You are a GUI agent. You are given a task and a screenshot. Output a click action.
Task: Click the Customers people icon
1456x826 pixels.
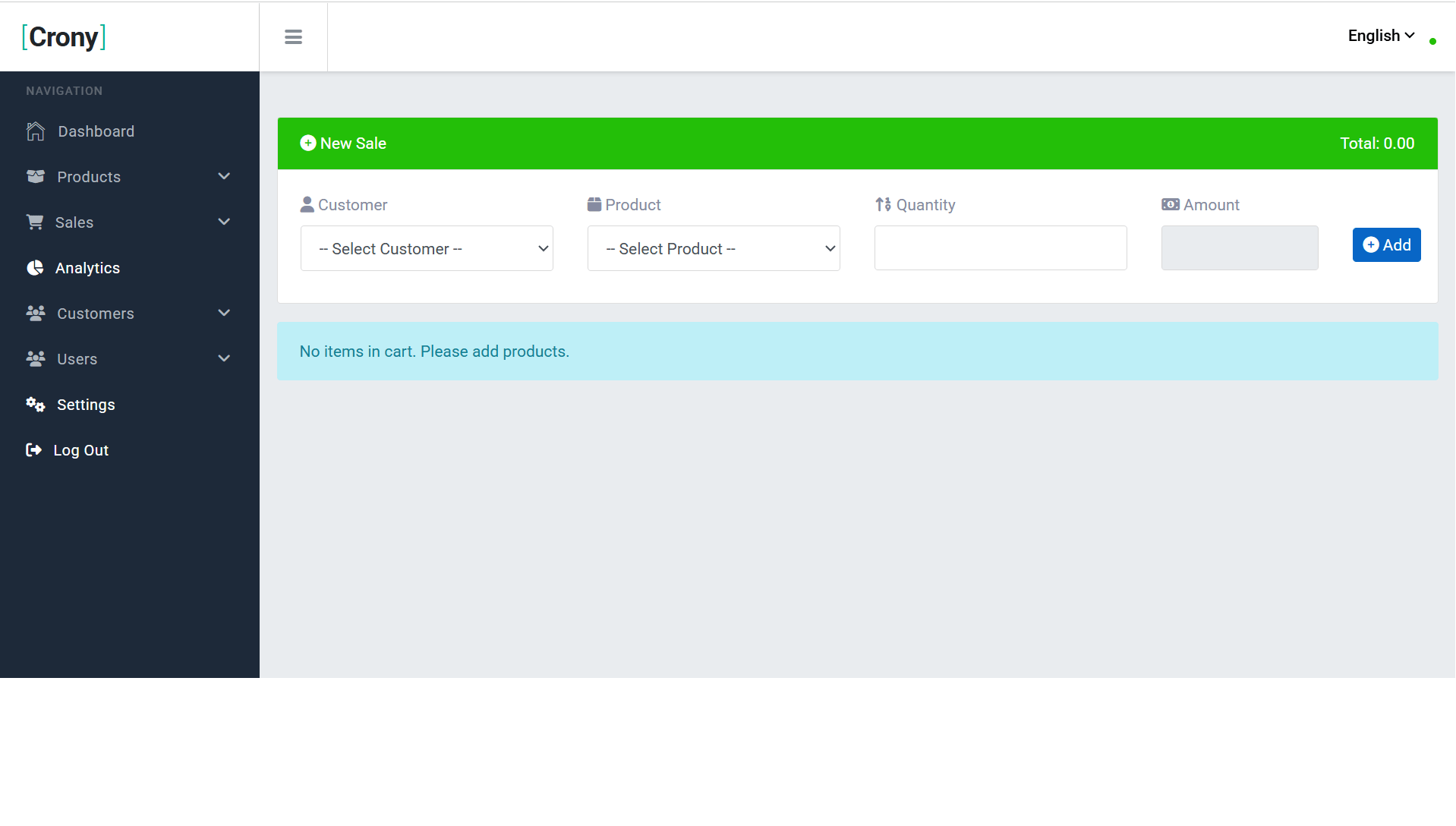[x=36, y=313]
